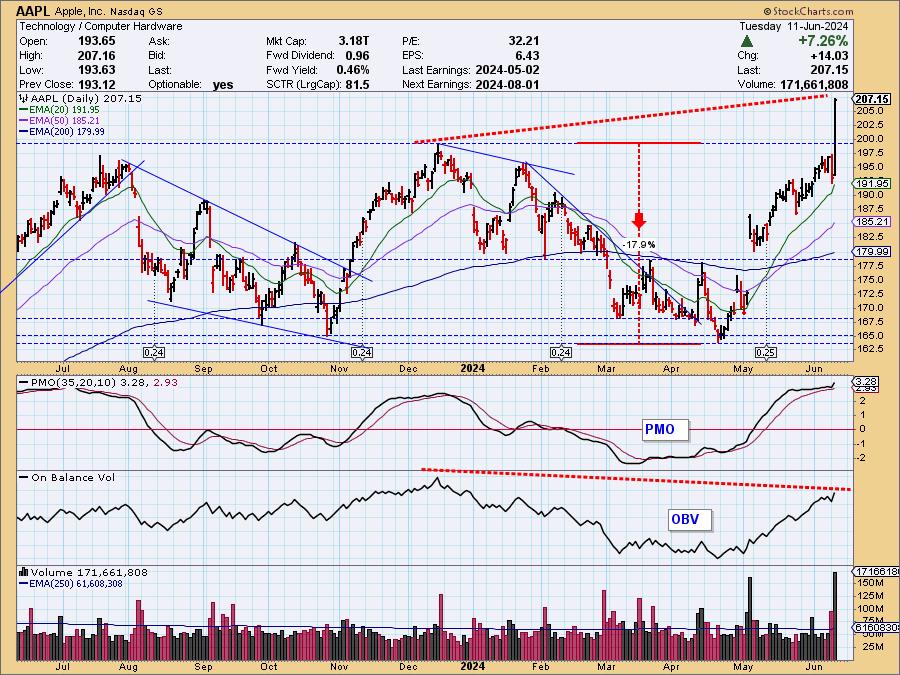Click the 3.28 tag on the PMO axis
This screenshot has width=900, height=675.
pyautogui.click(x=867, y=382)
